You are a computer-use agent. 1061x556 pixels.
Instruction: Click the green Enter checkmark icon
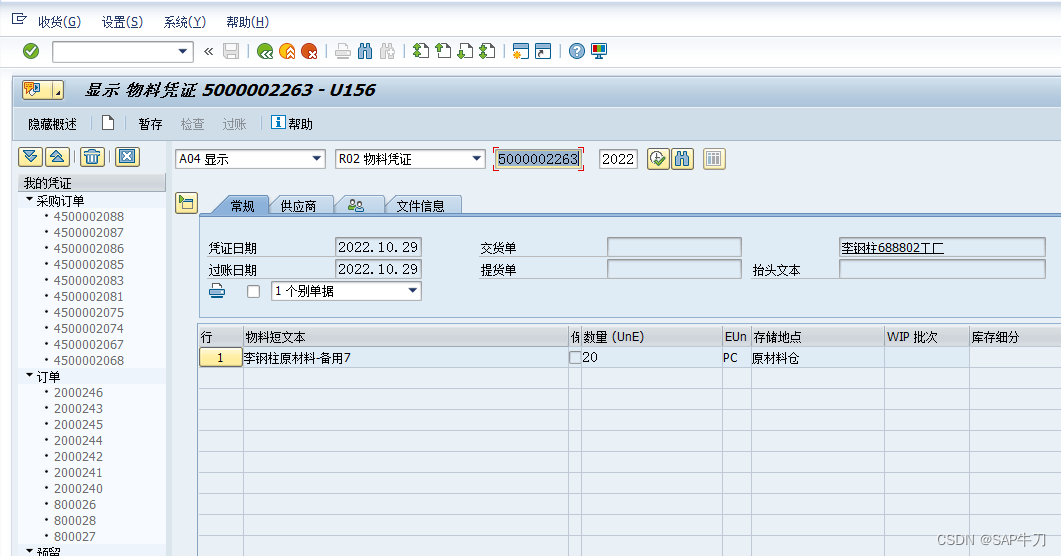pos(31,51)
